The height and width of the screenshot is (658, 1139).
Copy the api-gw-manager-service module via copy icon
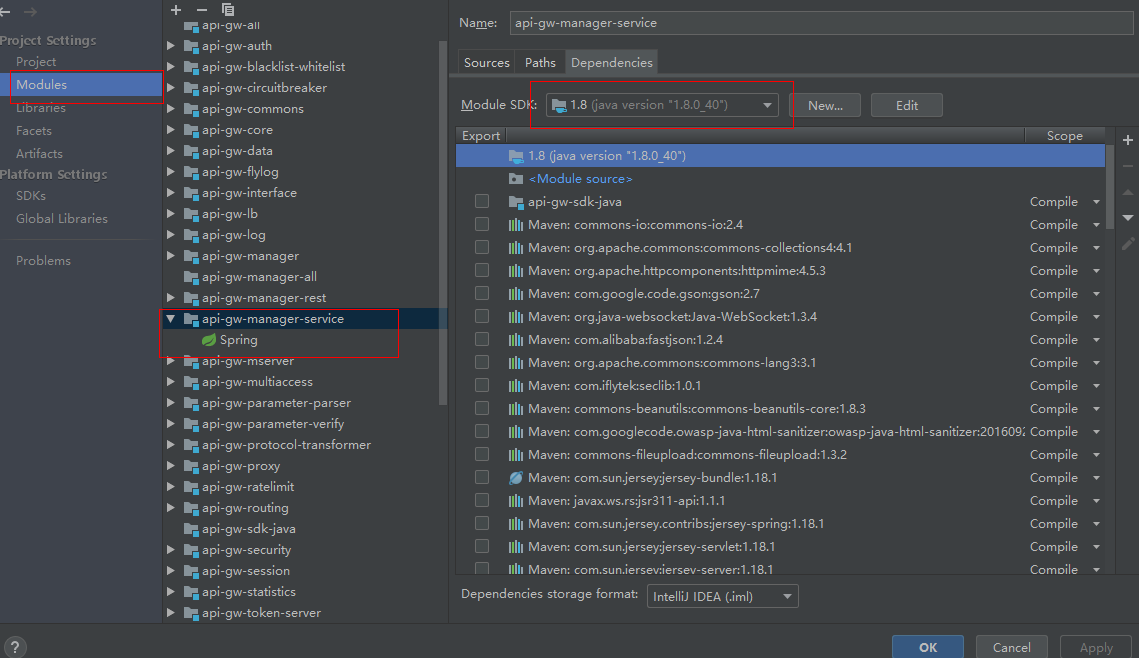pos(227,10)
